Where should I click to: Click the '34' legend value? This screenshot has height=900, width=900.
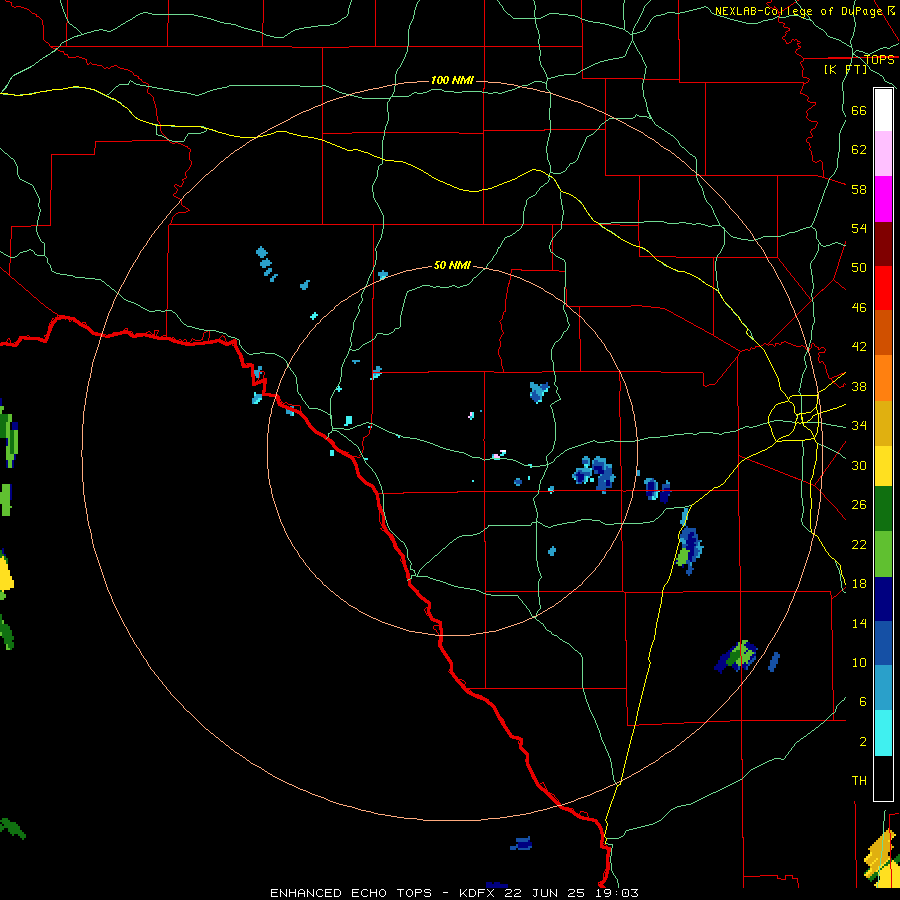[859, 426]
